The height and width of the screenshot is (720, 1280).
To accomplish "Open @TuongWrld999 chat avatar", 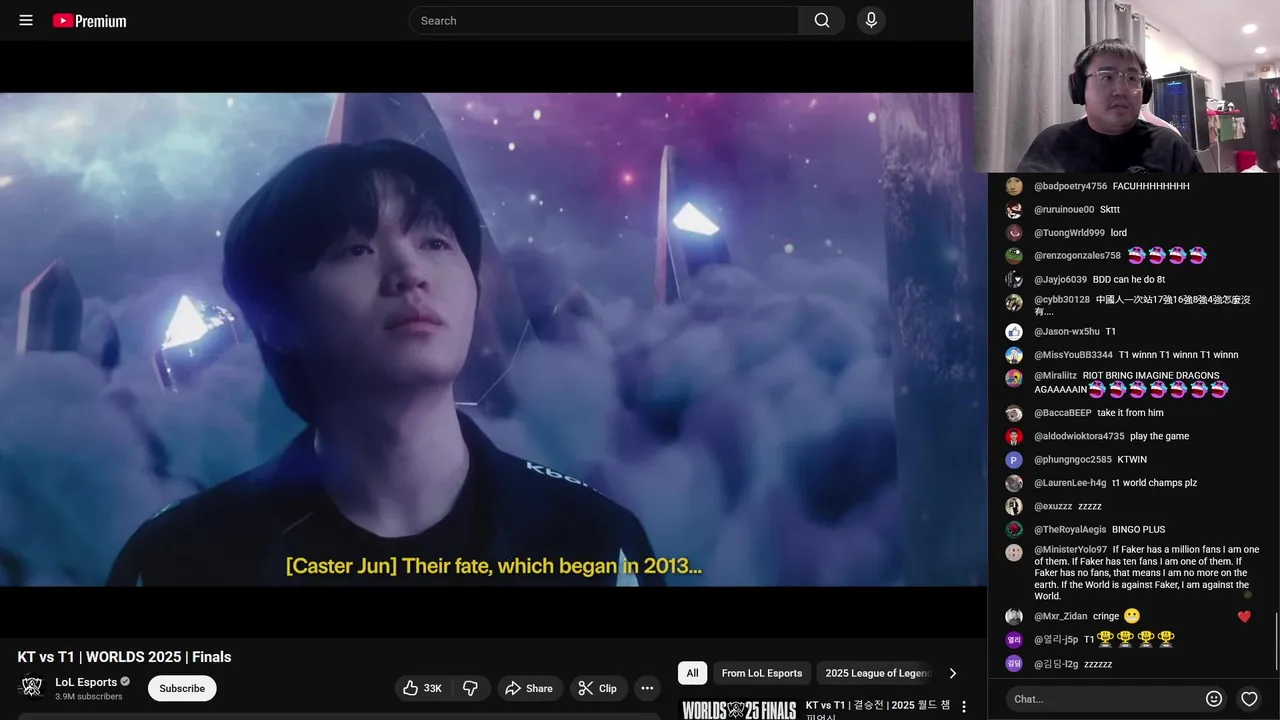I will [1014, 233].
